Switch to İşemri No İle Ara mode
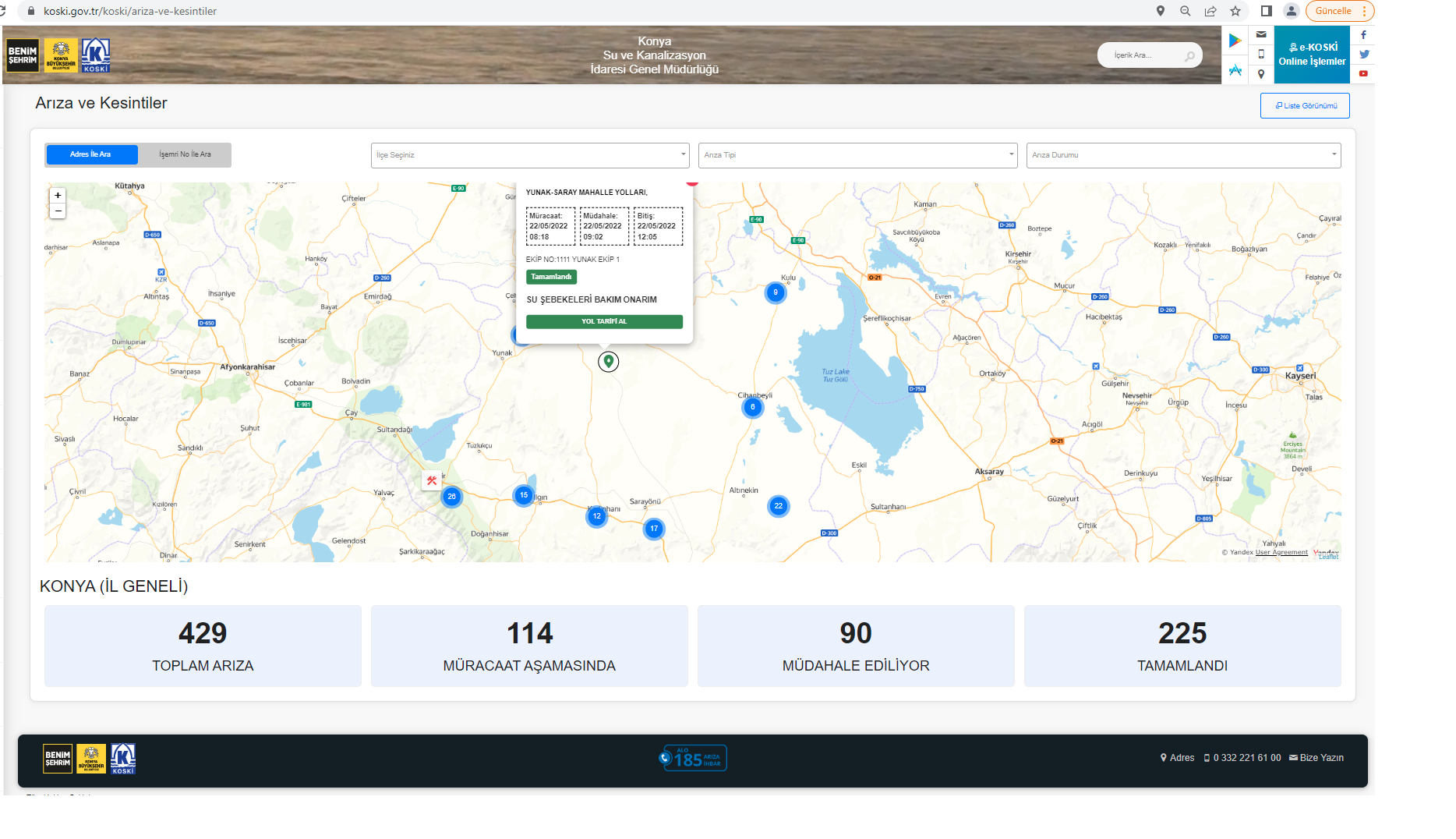Viewport: 1456px width, 839px height. 185,154
